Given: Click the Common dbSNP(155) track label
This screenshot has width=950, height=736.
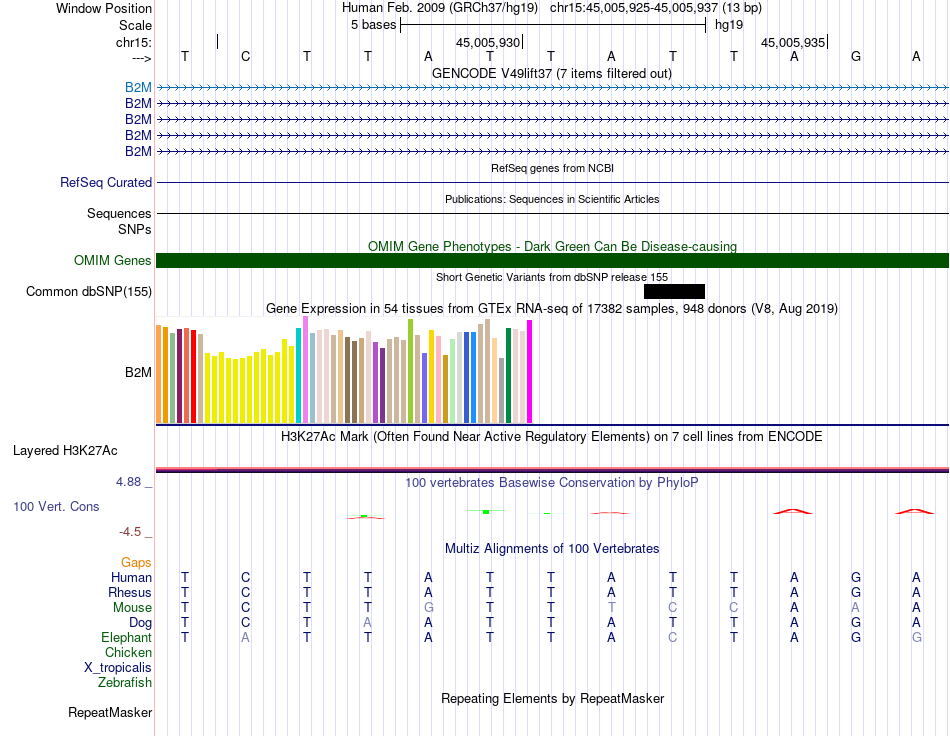Looking at the screenshot, I should 88,291.
